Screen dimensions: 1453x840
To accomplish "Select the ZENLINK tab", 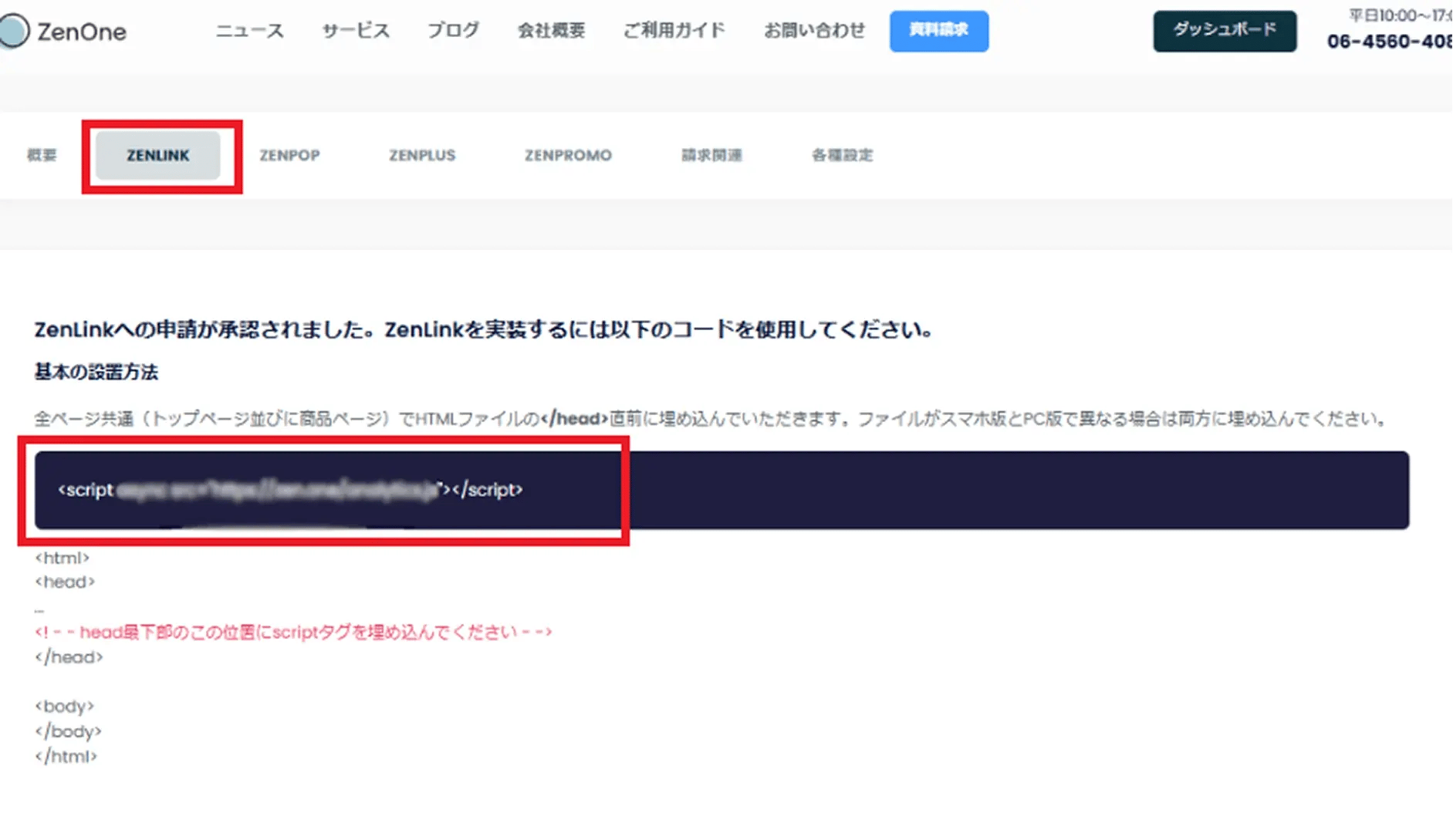I will point(157,155).
